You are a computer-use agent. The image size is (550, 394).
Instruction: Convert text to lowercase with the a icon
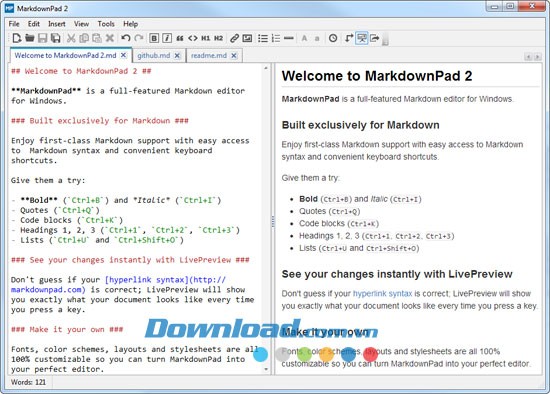[317, 38]
